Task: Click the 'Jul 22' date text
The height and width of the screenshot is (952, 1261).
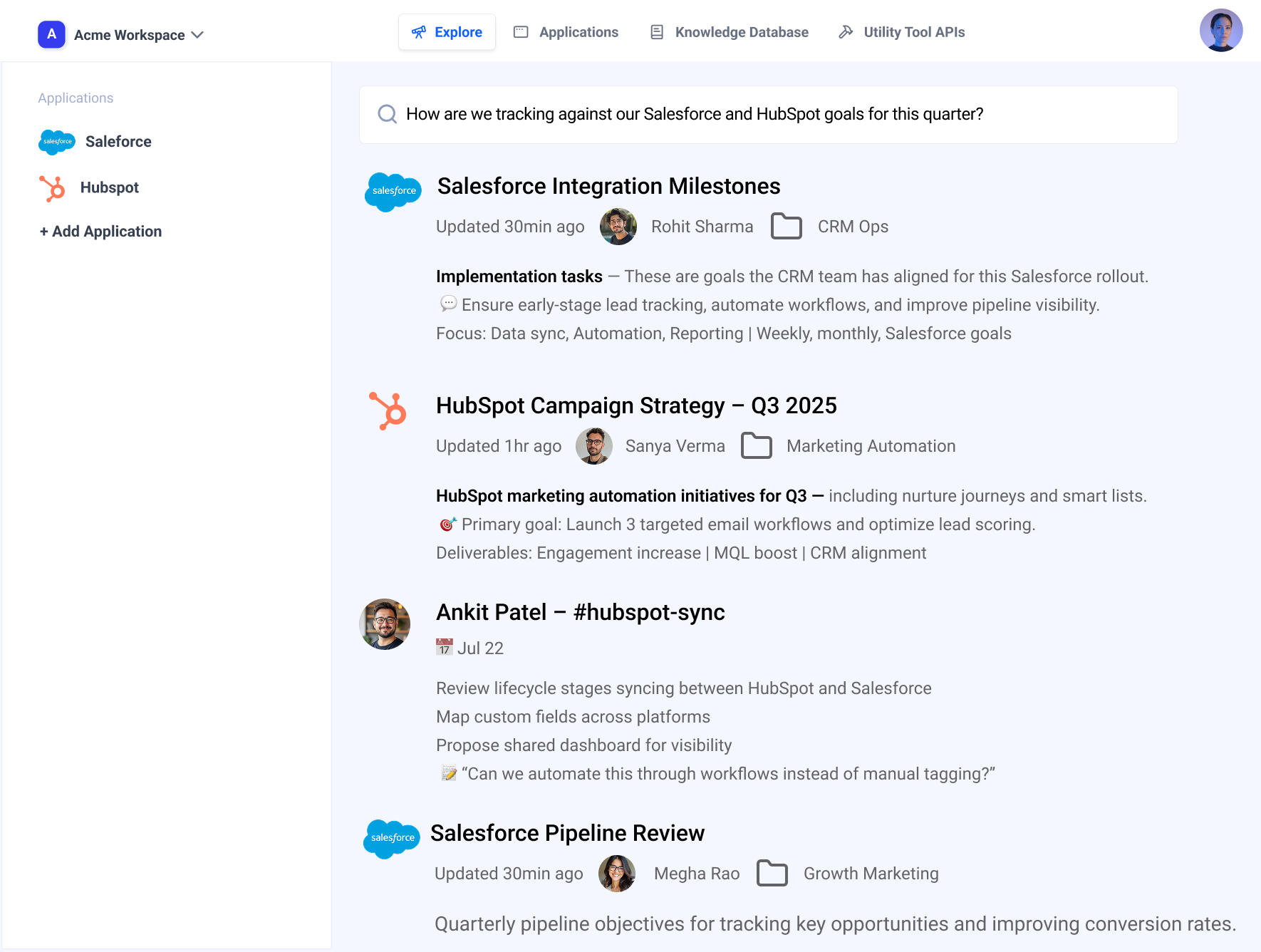Action: tap(480, 648)
